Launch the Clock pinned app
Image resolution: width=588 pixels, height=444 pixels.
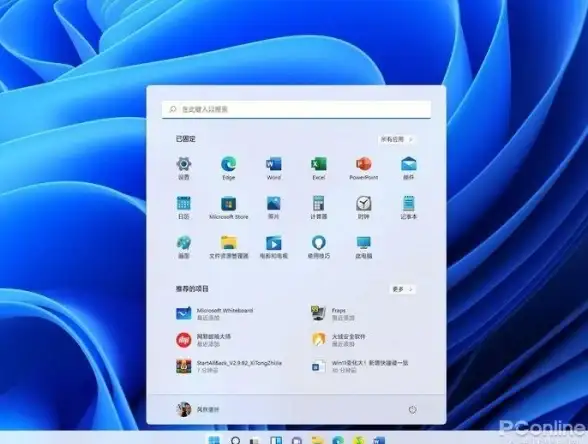pos(363,207)
